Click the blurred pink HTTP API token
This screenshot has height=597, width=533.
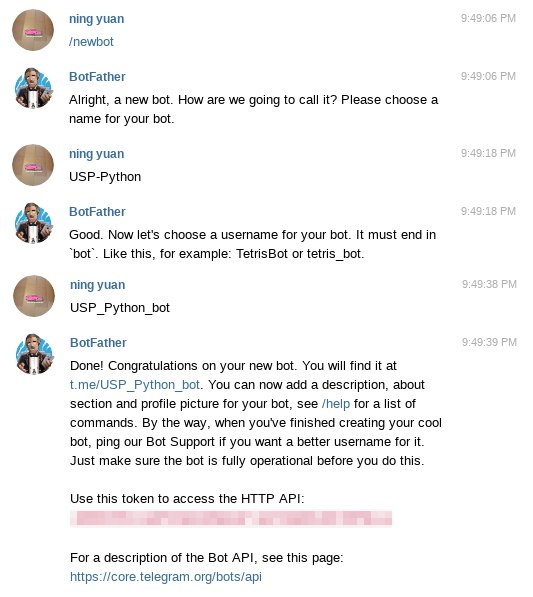[x=231, y=519]
